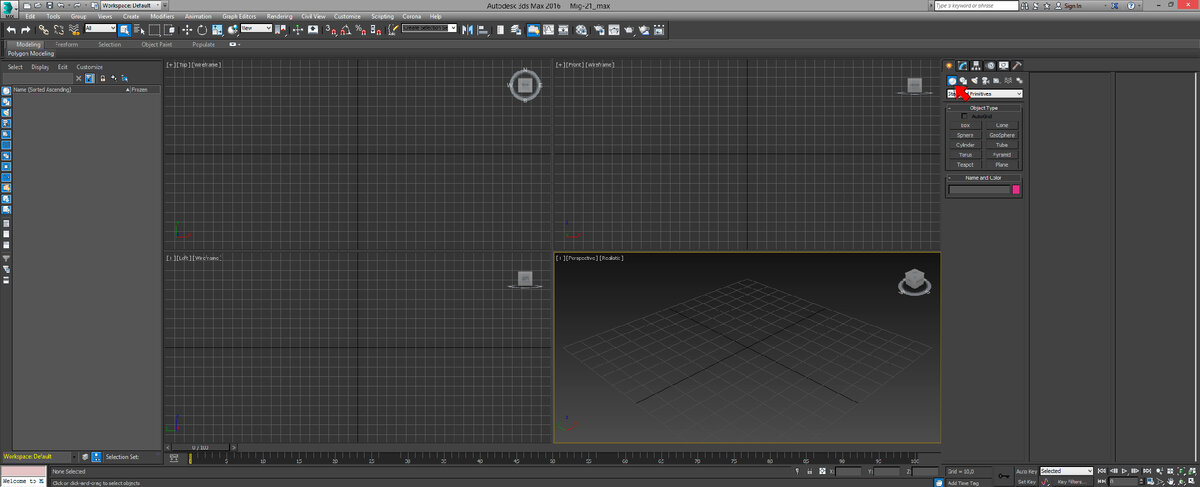The width and height of the screenshot is (1200, 487).
Task: Toggle the Percent Snap icon
Action: pyautogui.click(x=361, y=29)
